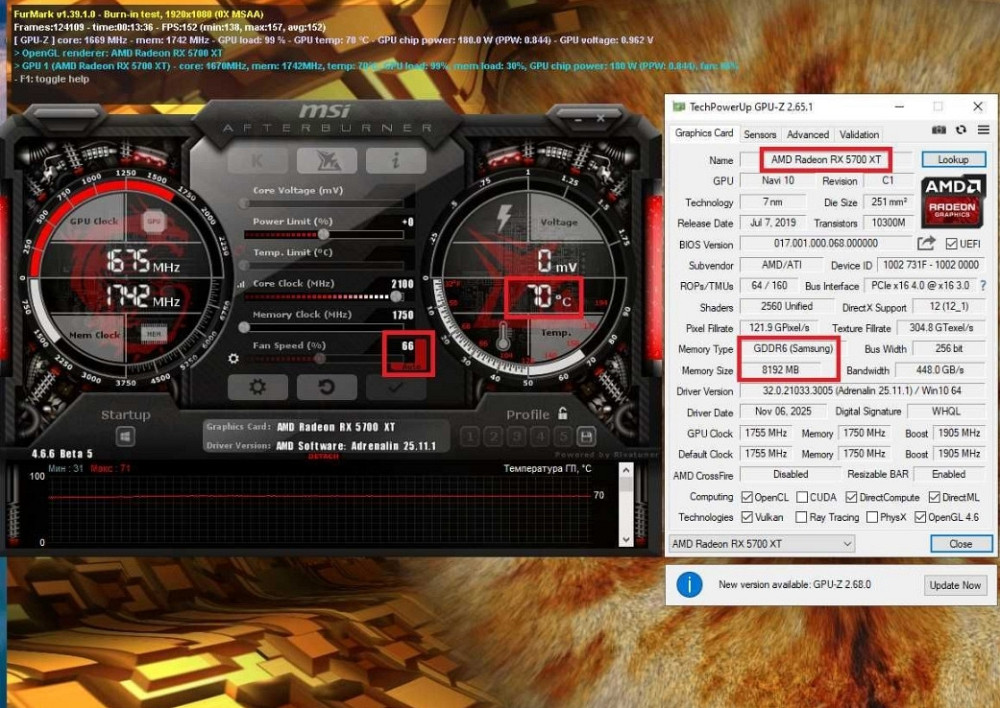Apply changes with the checkmark icon
Image resolution: width=1000 pixels, height=708 pixels.
click(x=394, y=386)
